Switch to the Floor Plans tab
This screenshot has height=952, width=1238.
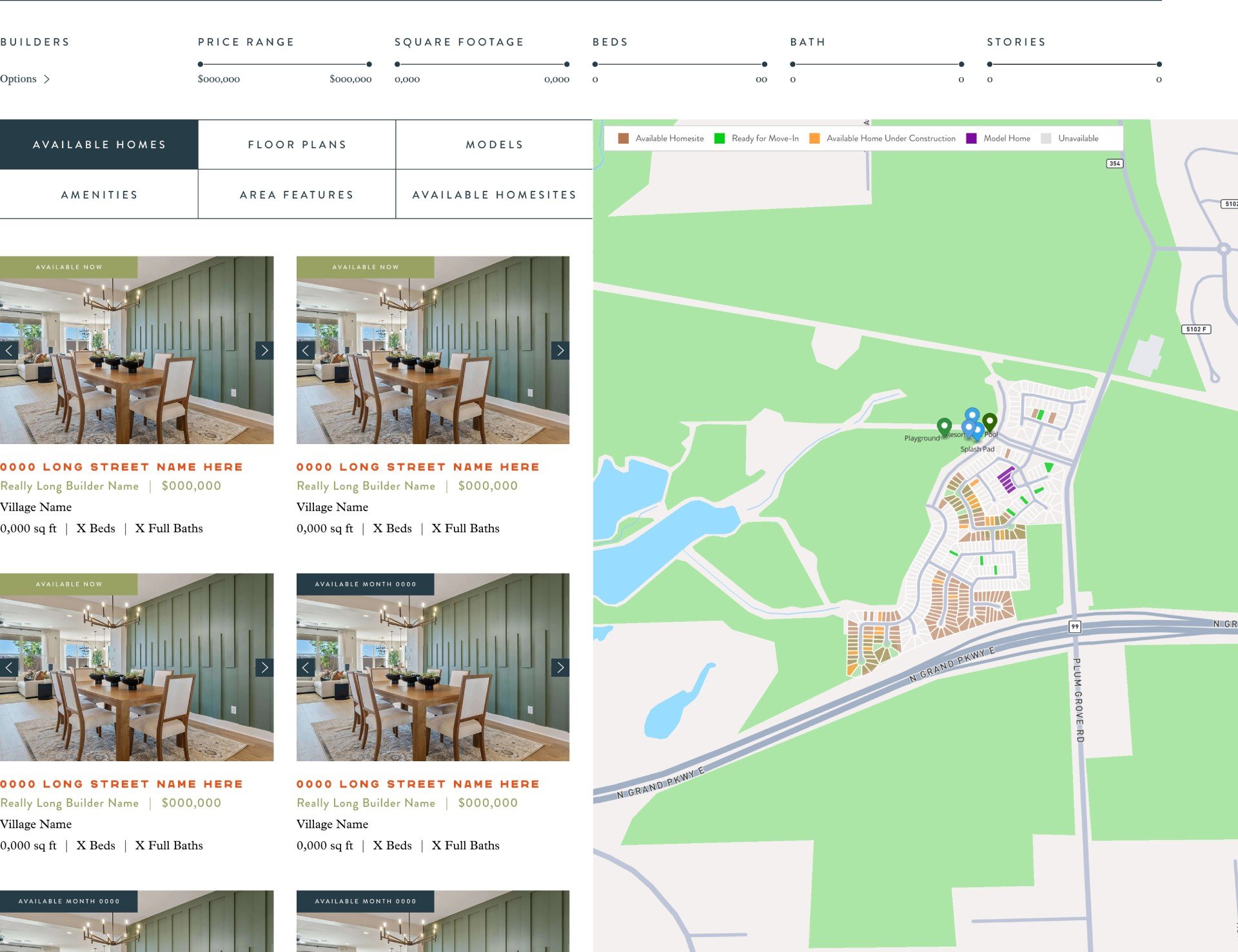[297, 144]
